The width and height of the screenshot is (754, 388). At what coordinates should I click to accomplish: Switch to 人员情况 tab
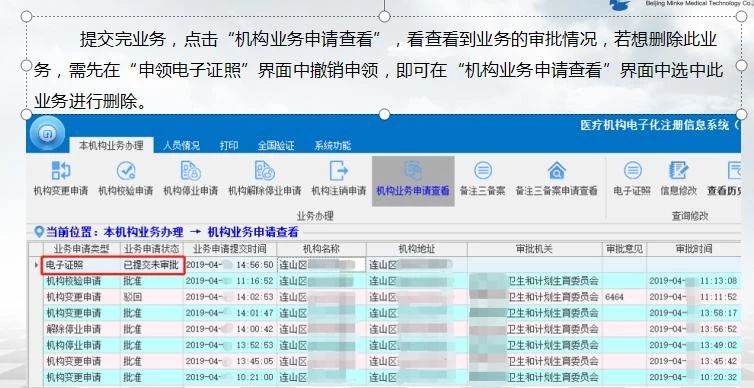point(181,145)
